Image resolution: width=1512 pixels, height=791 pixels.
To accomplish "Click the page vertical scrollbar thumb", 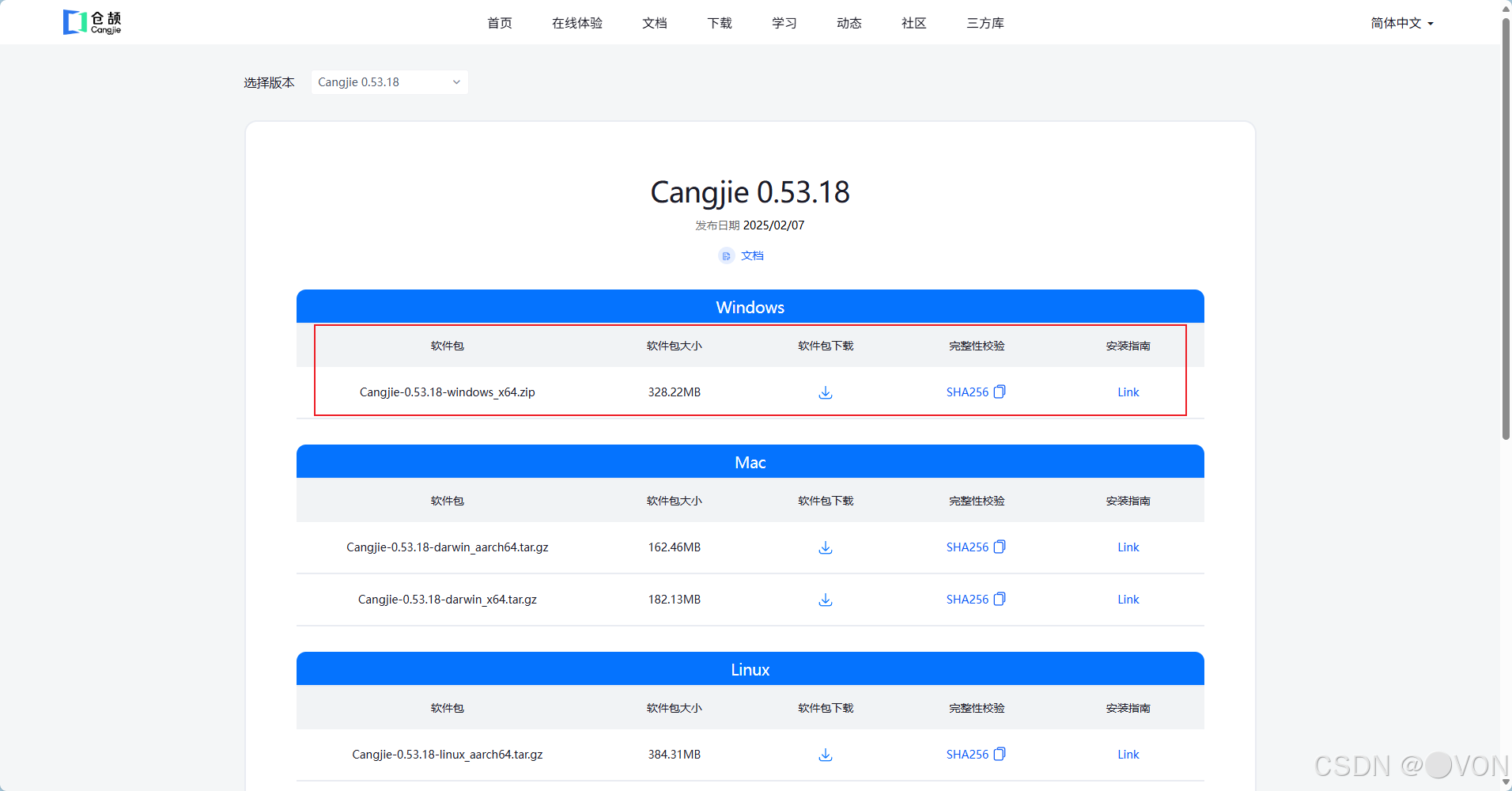I will (1506, 228).
